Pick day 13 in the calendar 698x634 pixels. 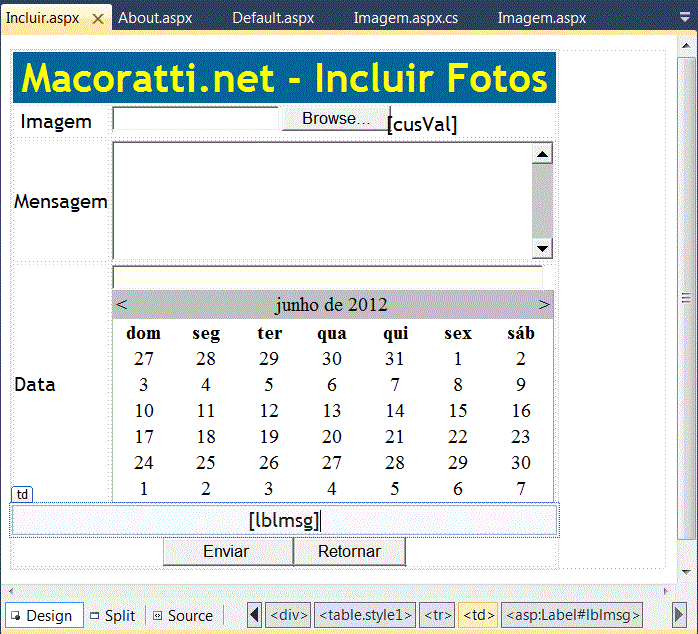(332, 410)
